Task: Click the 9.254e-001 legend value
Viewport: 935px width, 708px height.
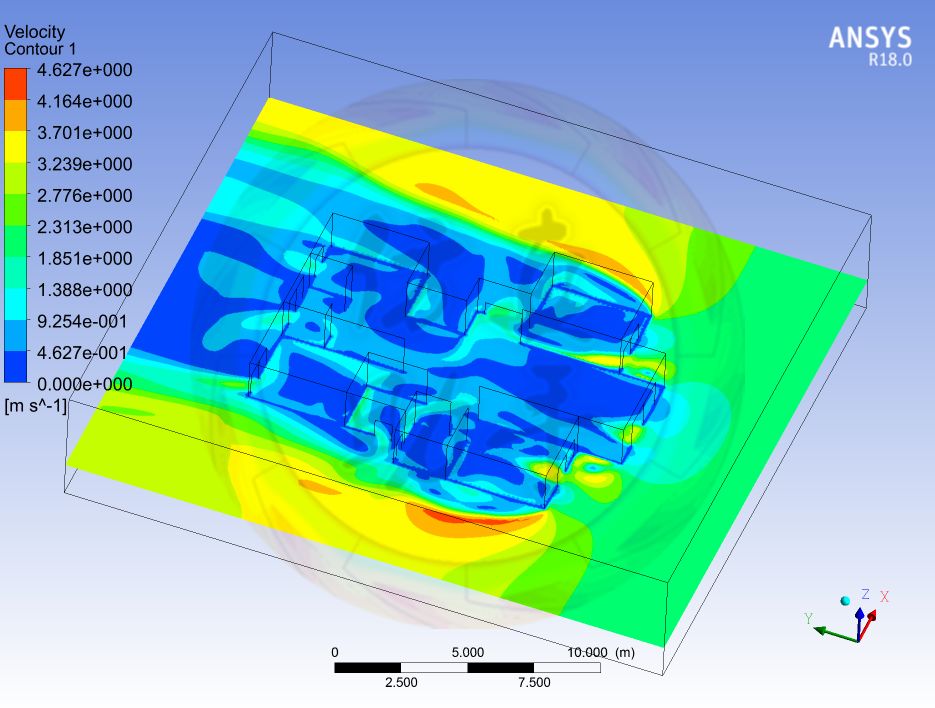Action: tap(82, 321)
